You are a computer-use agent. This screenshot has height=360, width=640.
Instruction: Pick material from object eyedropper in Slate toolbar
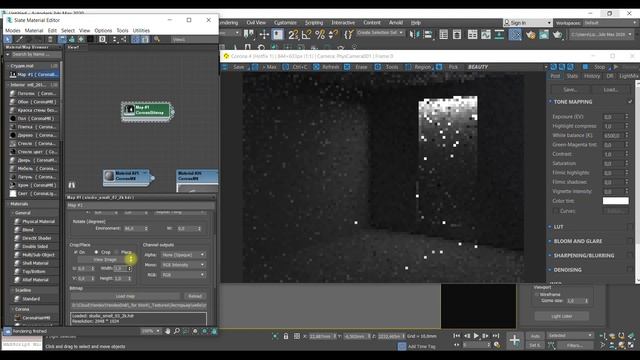(19, 40)
